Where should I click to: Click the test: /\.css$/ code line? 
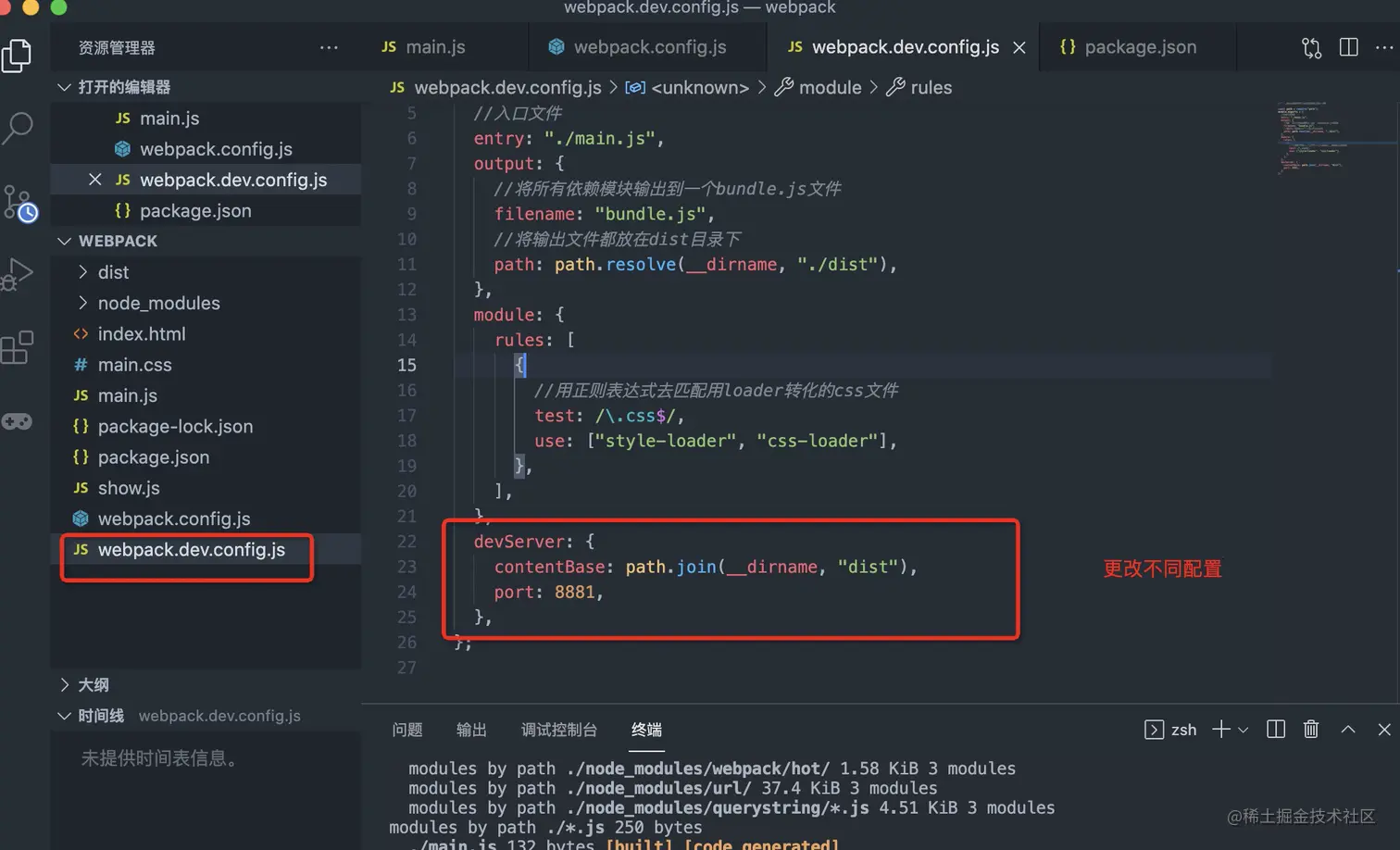(x=609, y=417)
